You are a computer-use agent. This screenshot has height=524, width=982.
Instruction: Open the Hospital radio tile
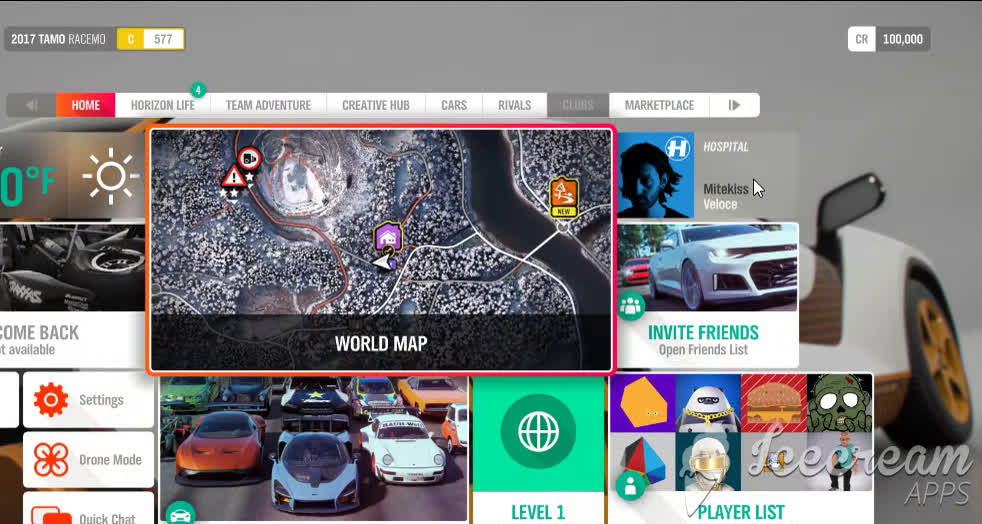click(708, 175)
